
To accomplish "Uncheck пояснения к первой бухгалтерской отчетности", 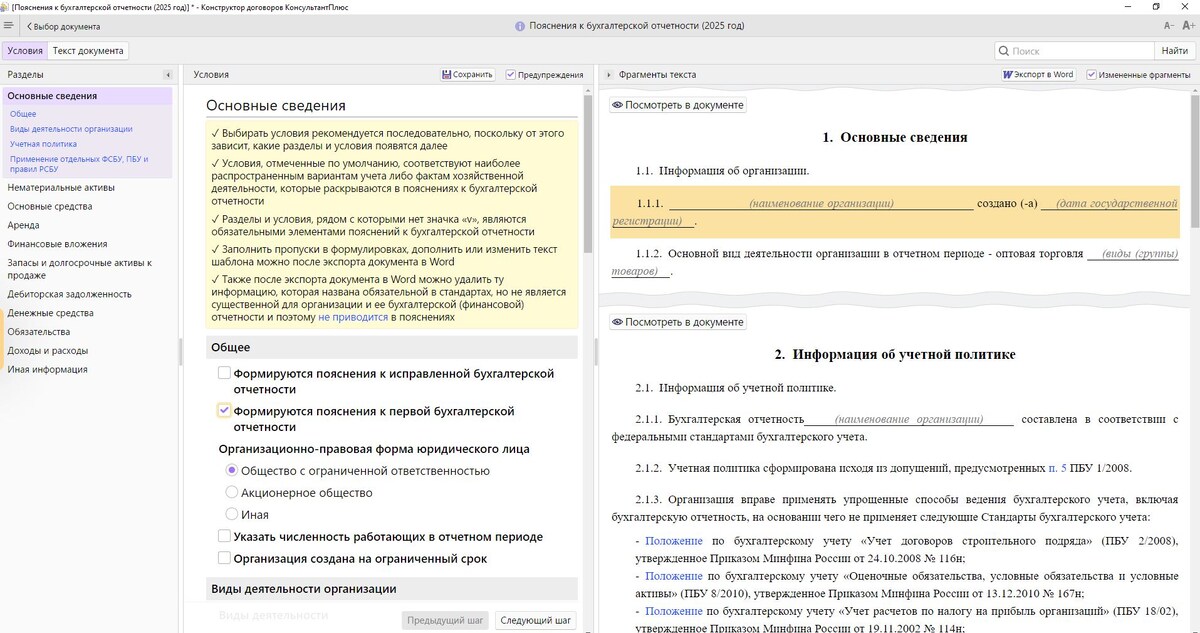I will (224, 411).
